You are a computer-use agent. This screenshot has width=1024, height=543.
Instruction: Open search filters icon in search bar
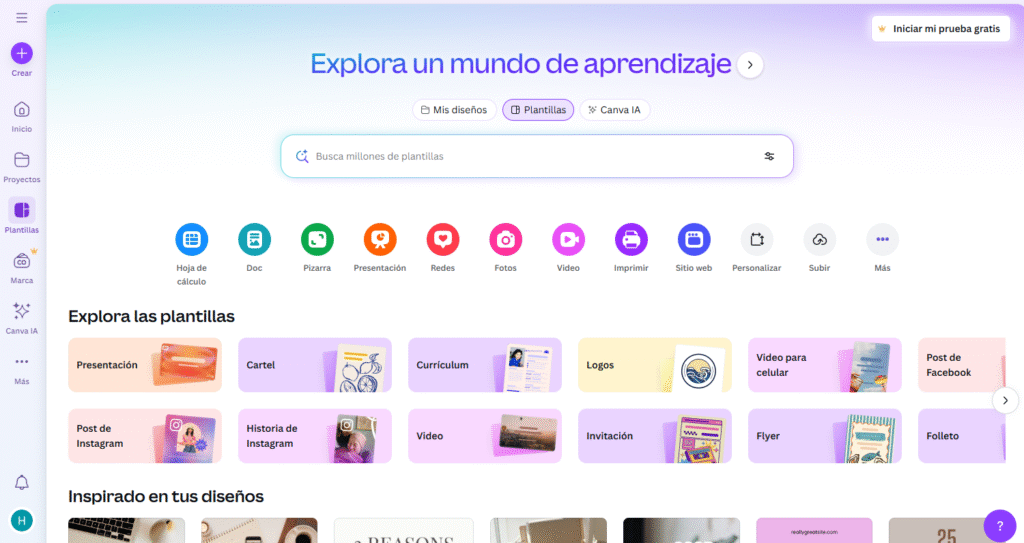pyautogui.click(x=769, y=156)
